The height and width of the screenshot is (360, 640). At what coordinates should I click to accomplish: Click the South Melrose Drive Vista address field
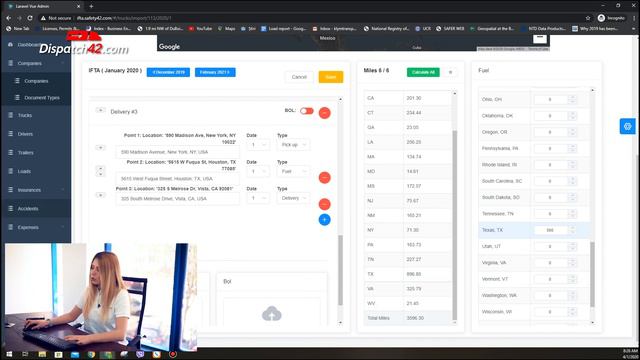pyautogui.click(x=178, y=198)
